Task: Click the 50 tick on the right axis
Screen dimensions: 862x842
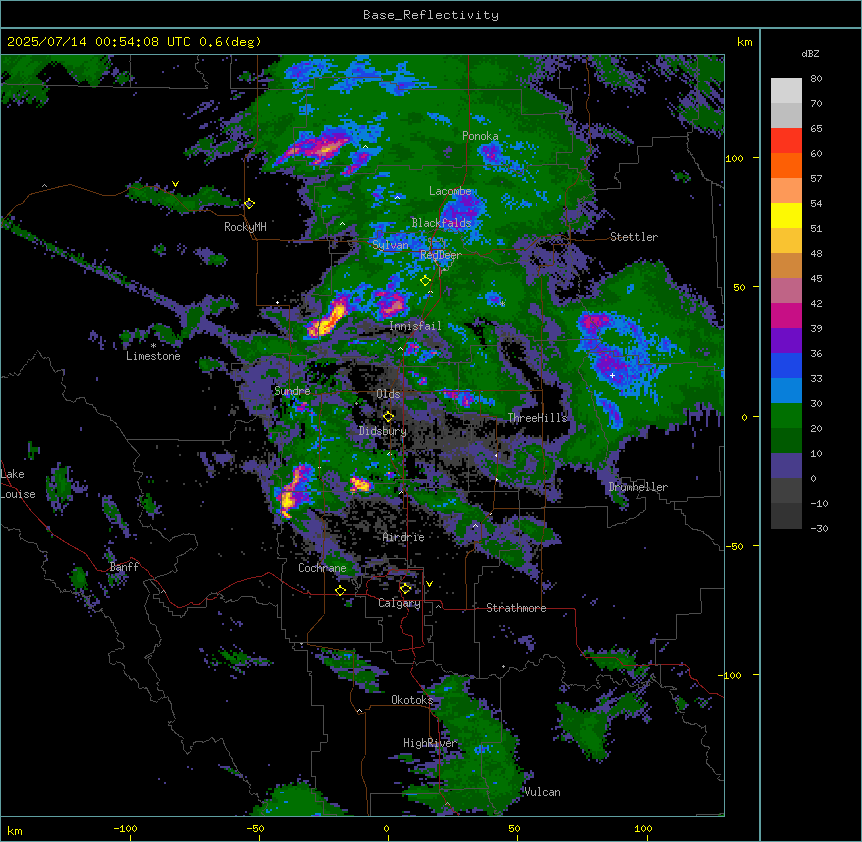Action: point(739,287)
